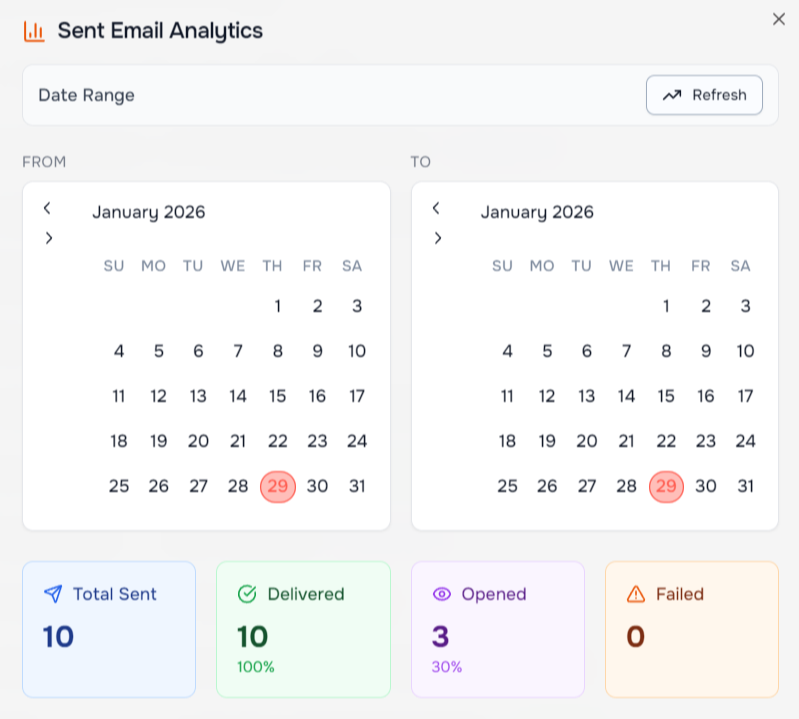
Task: Click the purple Opened eye icon
Action: (441, 594)
